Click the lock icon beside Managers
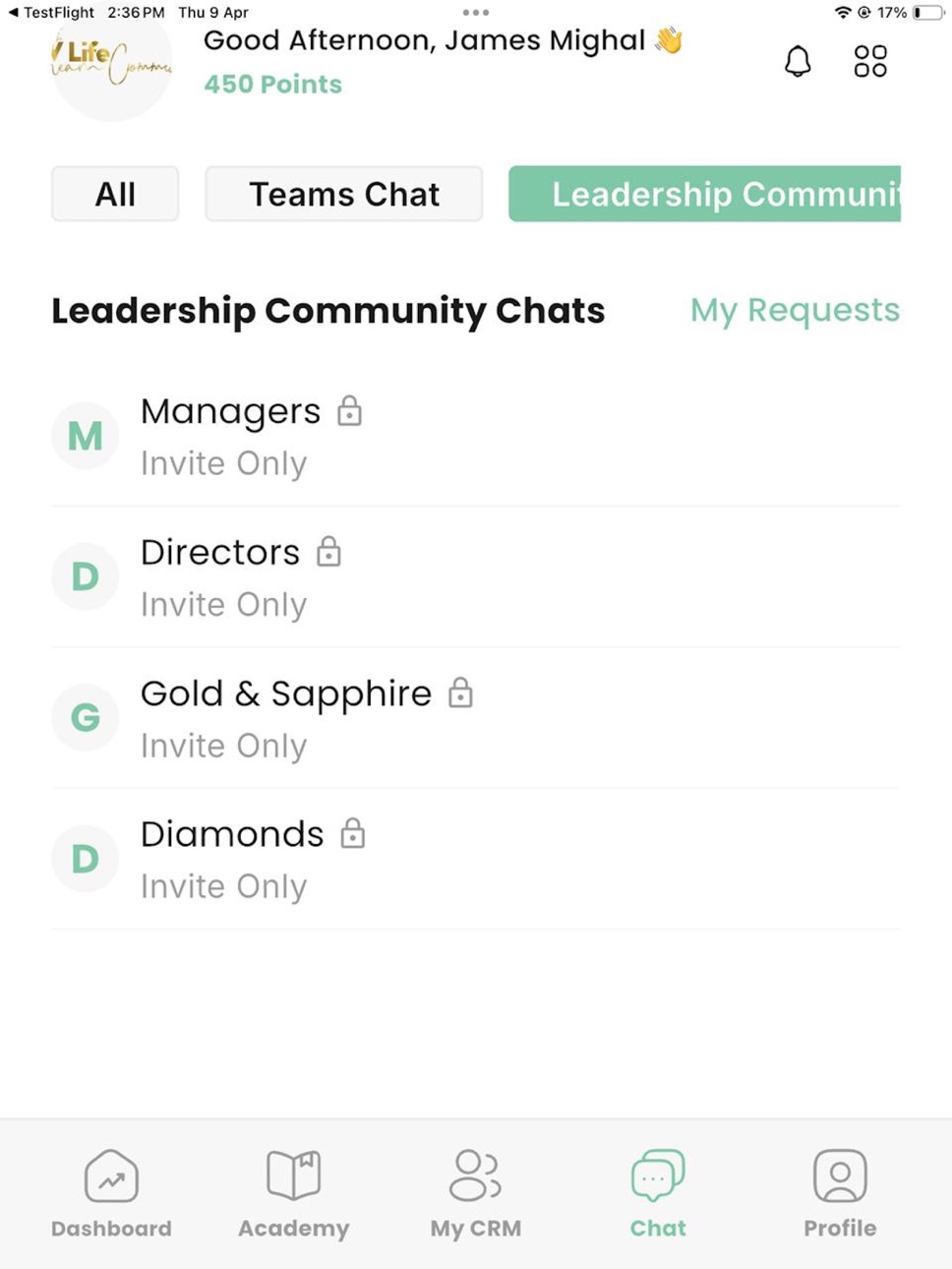 pyautogui.click(x=349, y=410)
